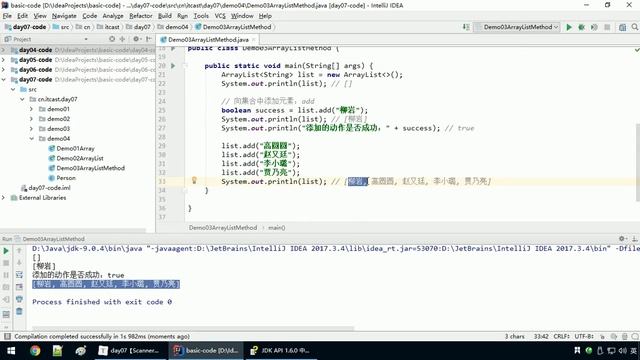The width and height of the screenshot is (640, 360).
Task: Open the Refactor menu
Action: (141, 16)
